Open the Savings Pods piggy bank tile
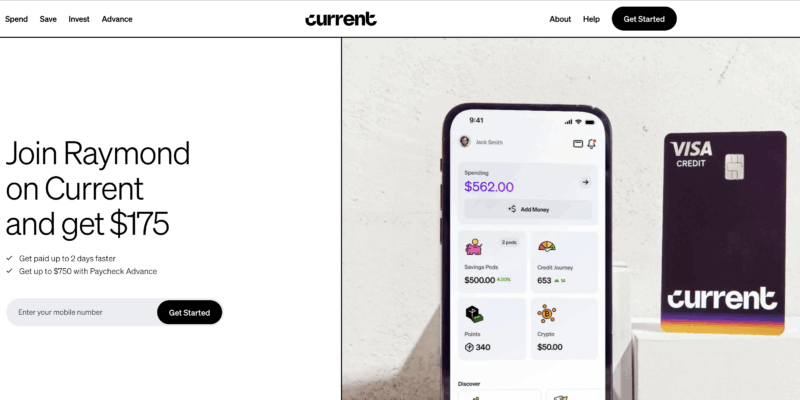800x400 pixels. (492, 262)
